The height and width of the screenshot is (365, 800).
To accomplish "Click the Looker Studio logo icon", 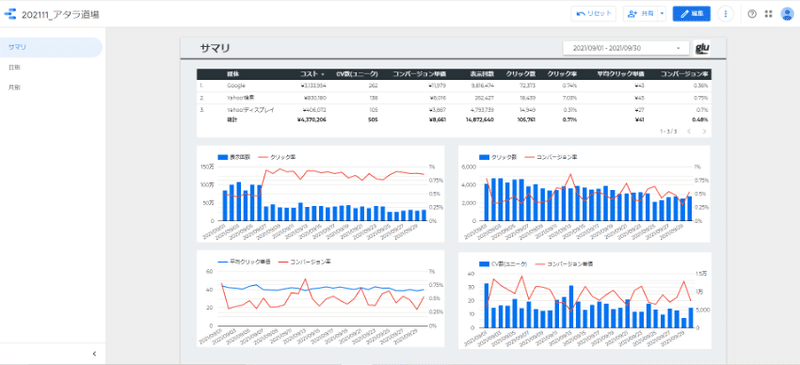I will pos(11,15).
